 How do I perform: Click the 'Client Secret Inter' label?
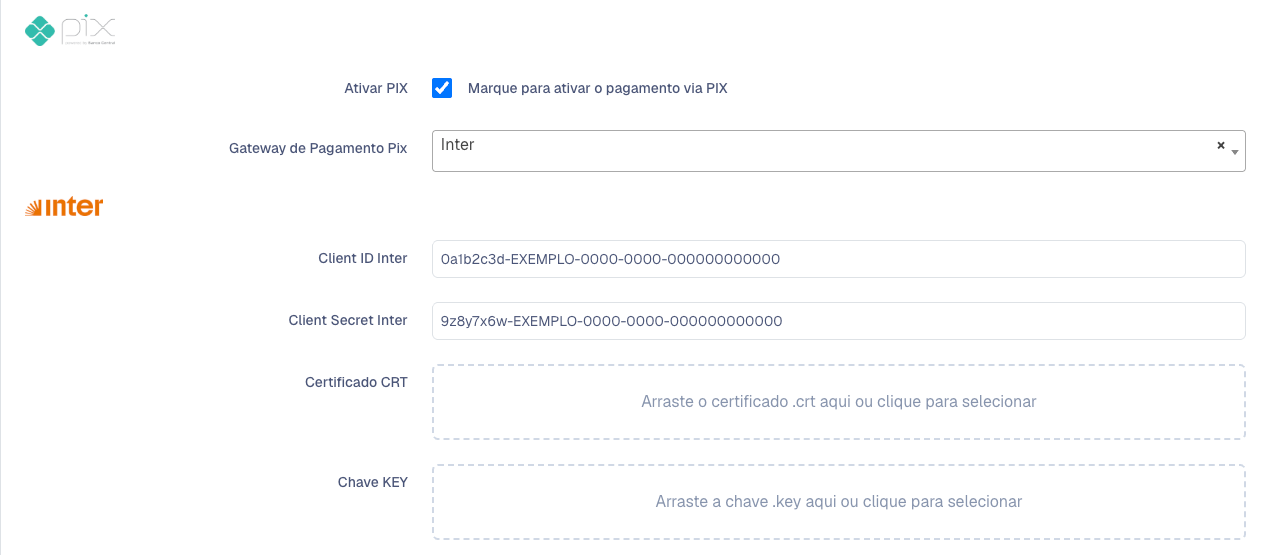[x=348, y=320]
